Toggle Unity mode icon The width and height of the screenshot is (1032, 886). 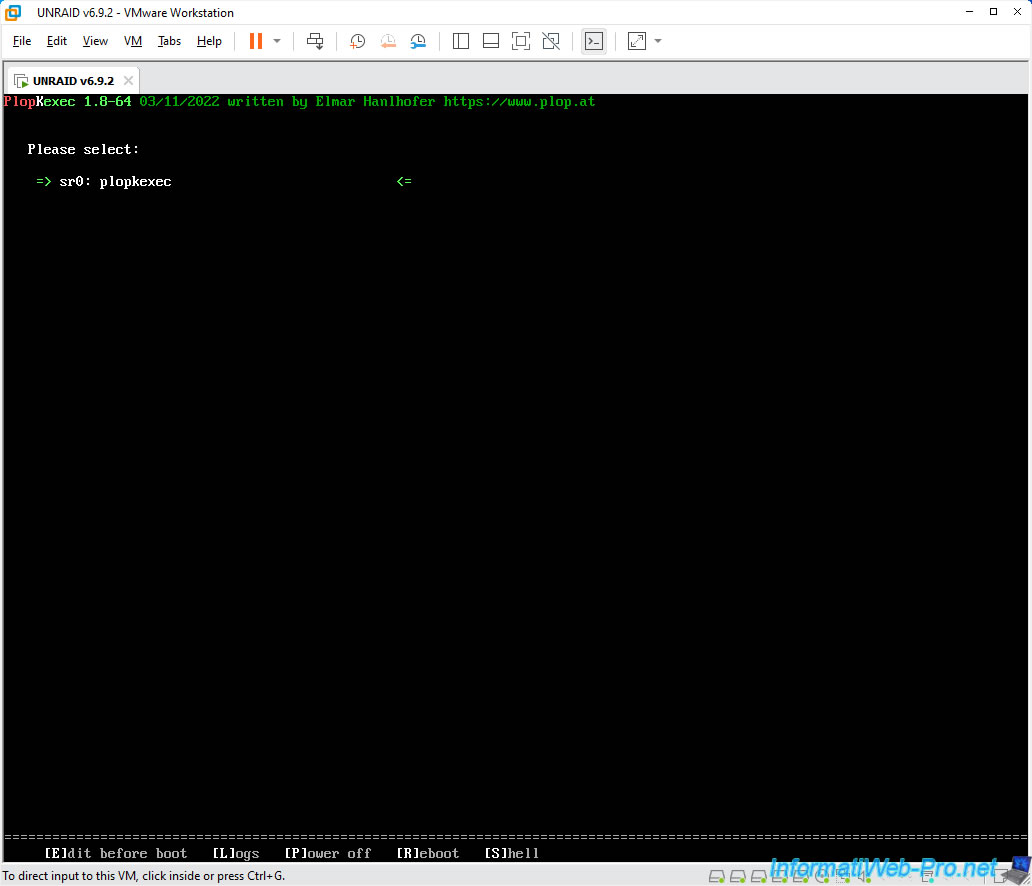pos(551,41)
